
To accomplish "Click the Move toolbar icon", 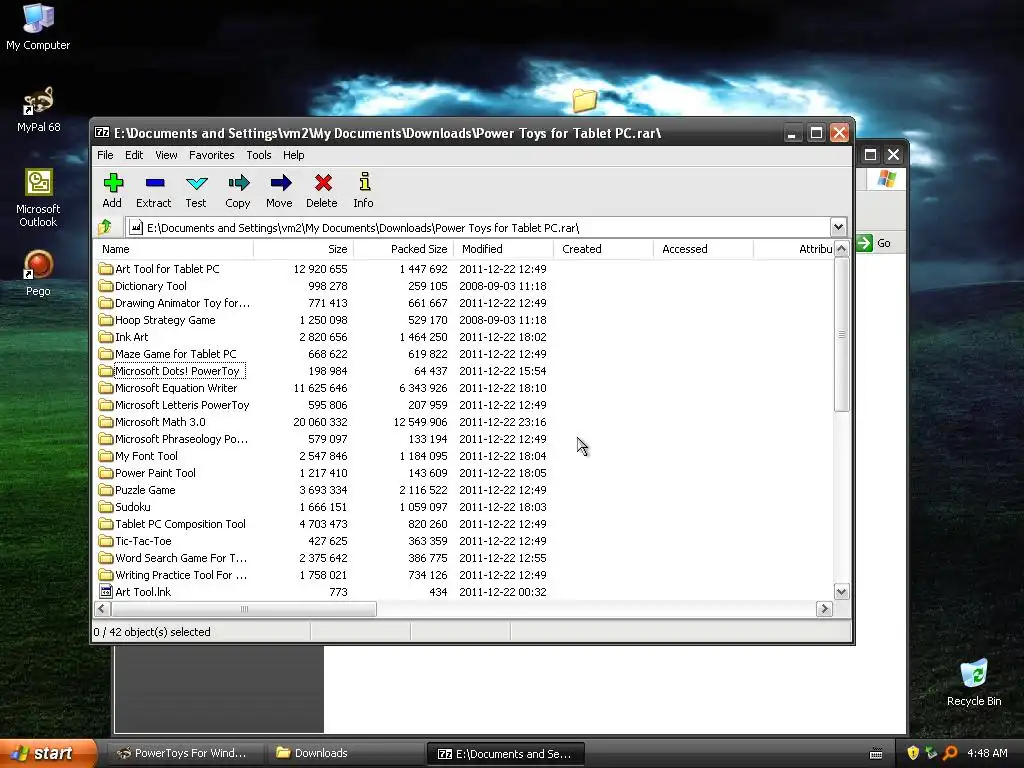I will pos(280,183).
